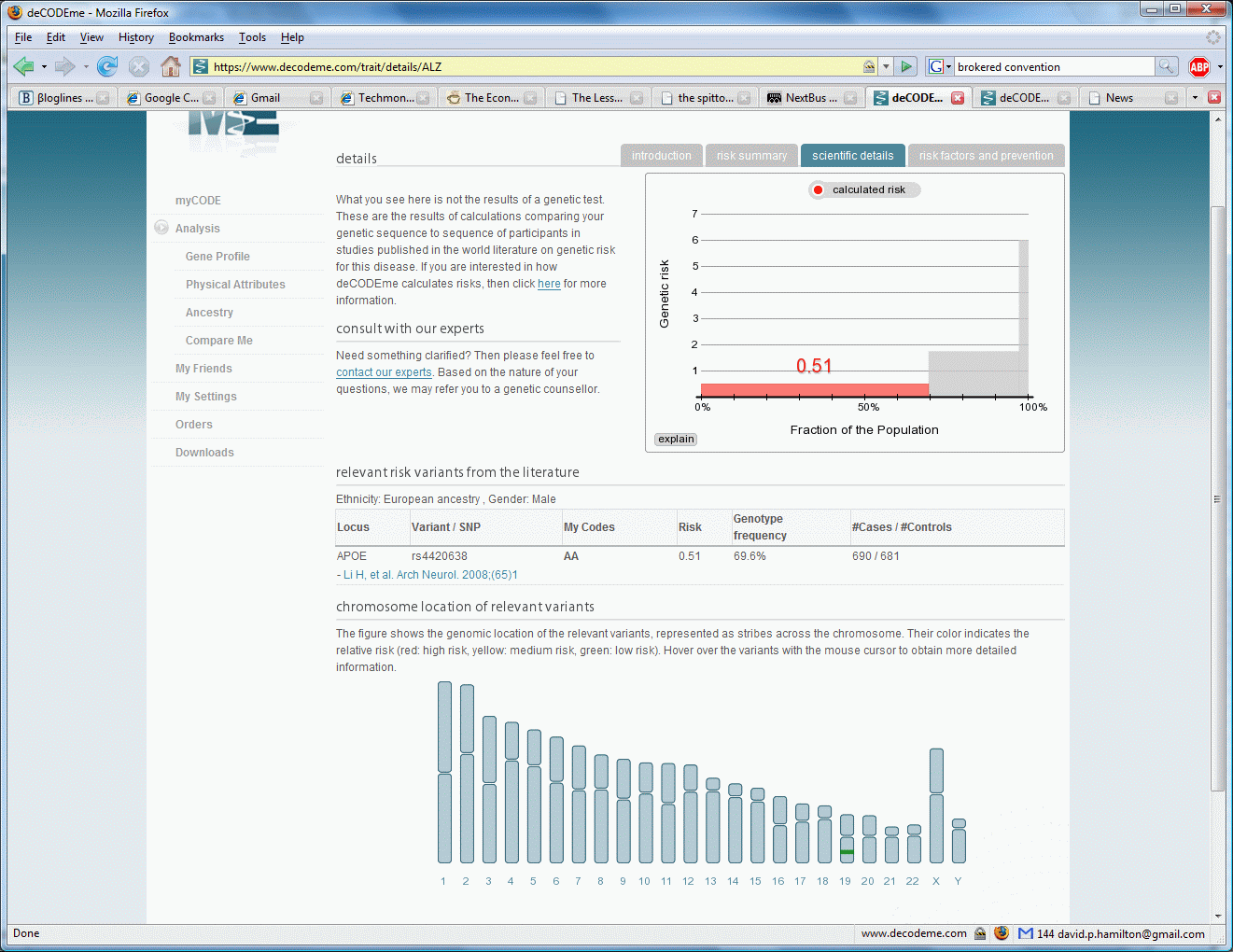
Task: Click the myCODE sidebar link
Action: [x=198, y=201]
